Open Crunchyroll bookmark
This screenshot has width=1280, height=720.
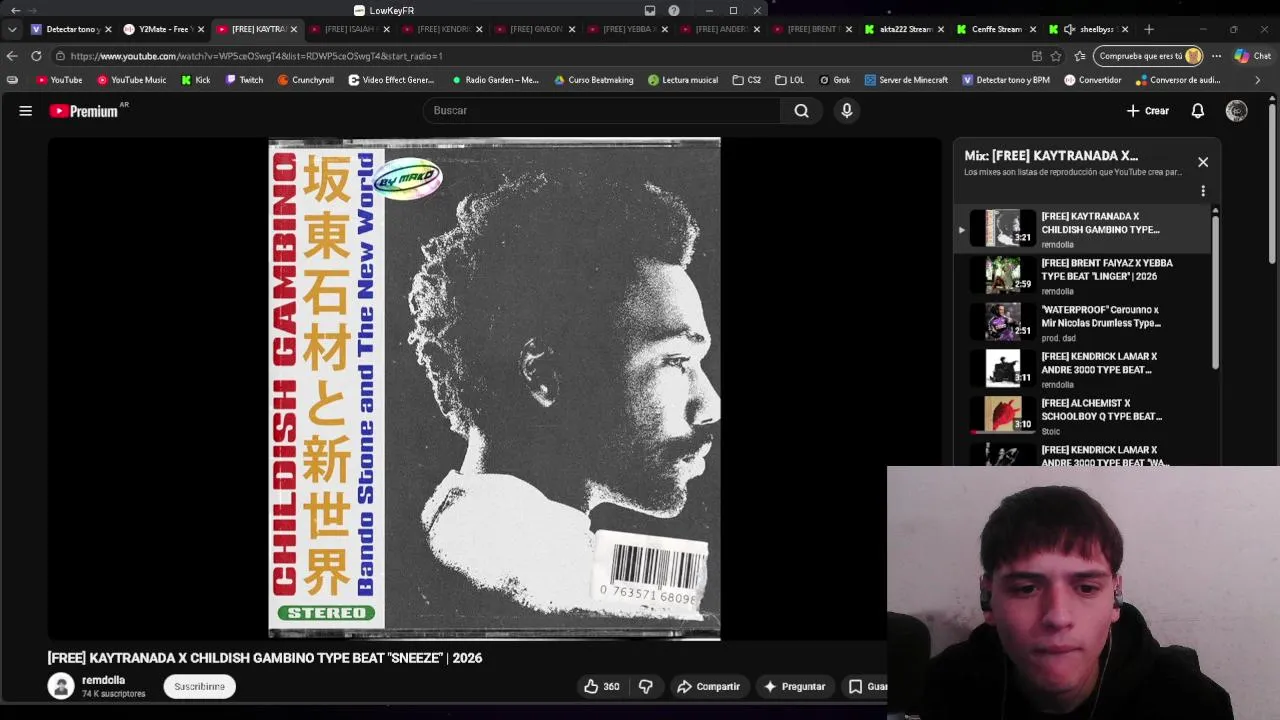[306, 80]
